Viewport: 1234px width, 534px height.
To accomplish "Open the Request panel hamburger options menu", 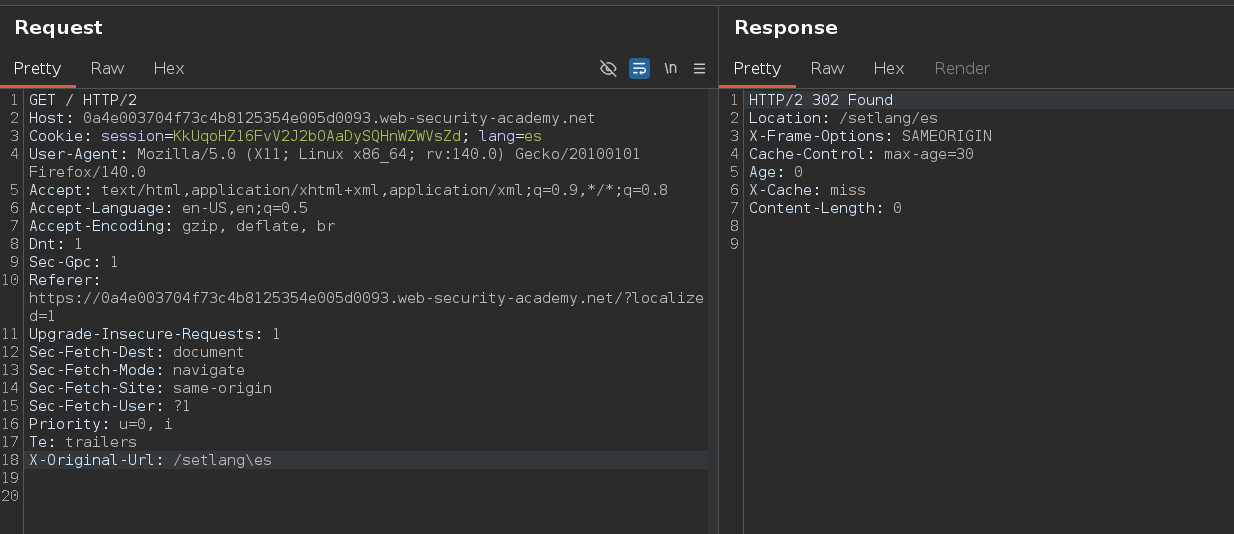I will [x=699, y=68].
